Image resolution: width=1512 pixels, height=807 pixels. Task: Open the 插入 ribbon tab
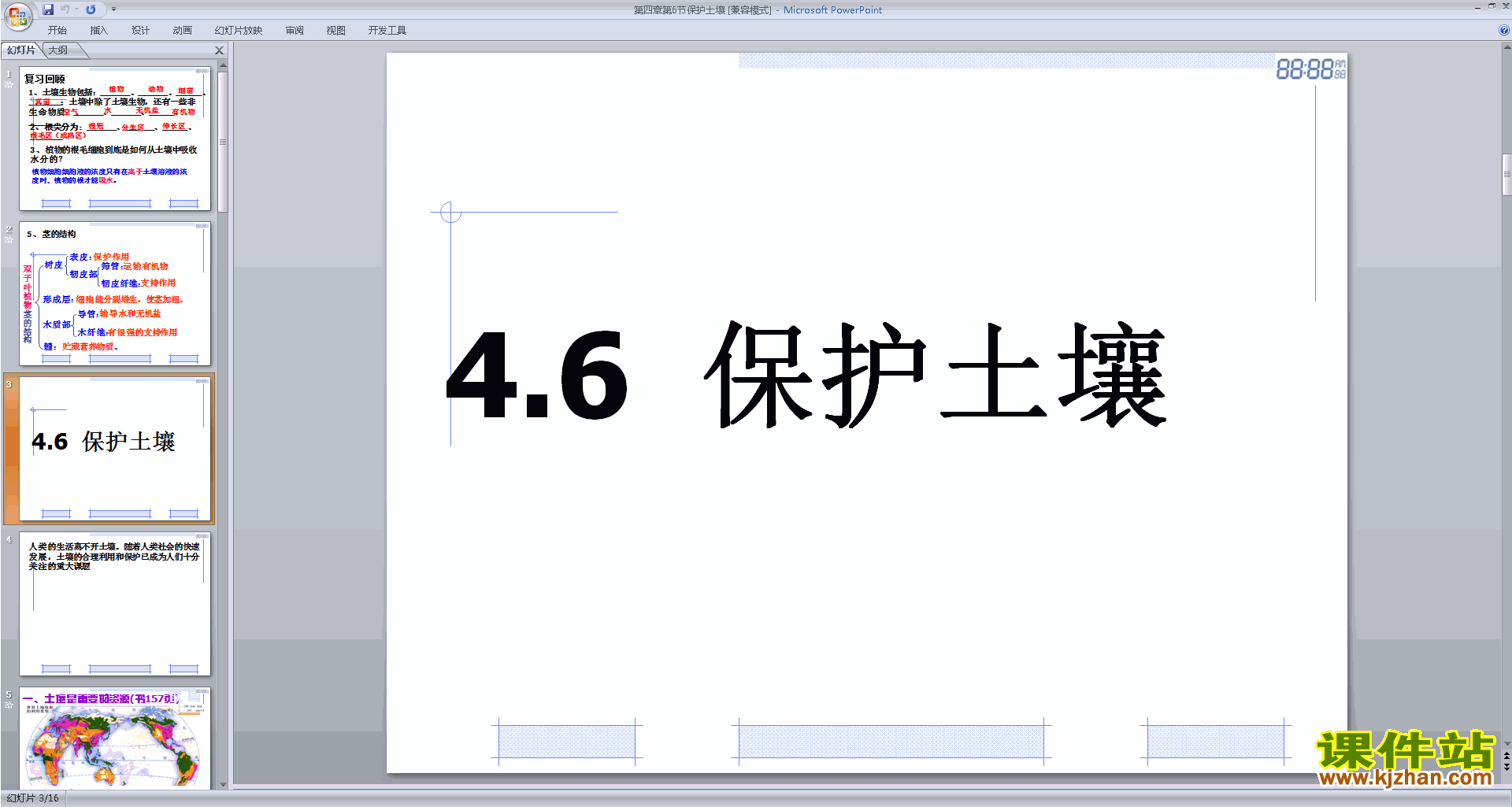point(98,31)
